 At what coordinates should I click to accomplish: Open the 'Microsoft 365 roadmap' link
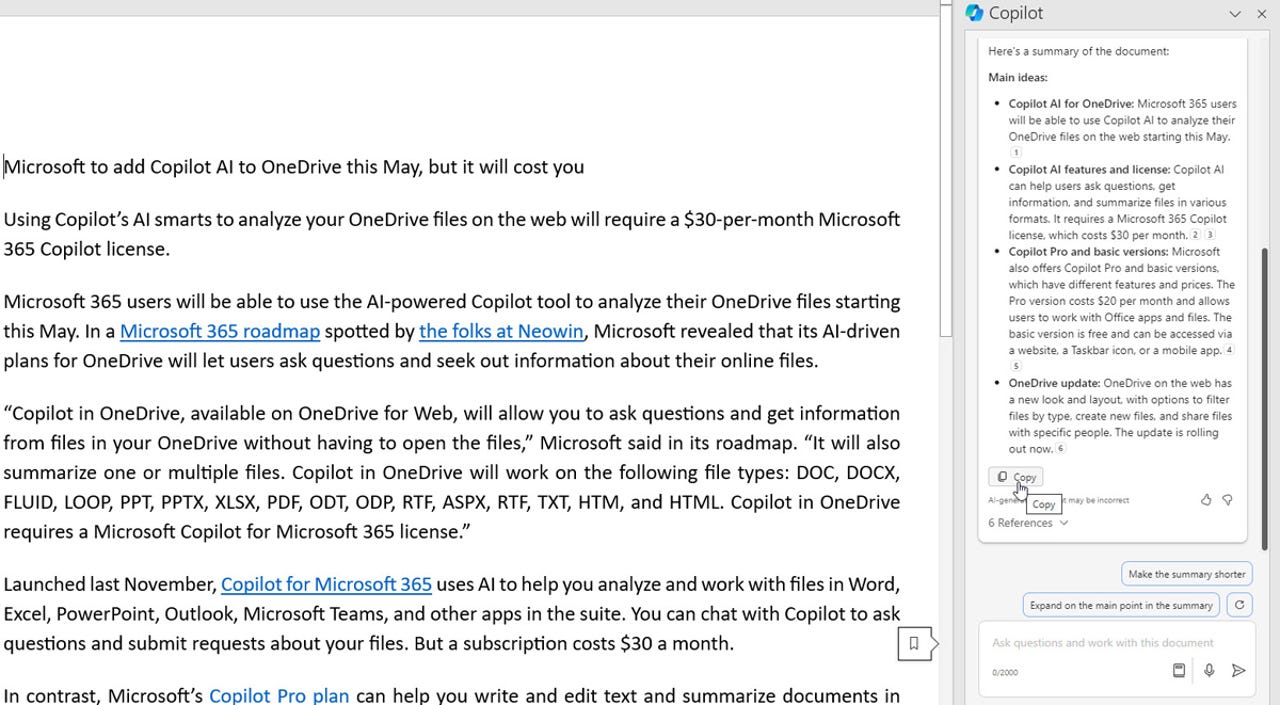click(220, 331)
